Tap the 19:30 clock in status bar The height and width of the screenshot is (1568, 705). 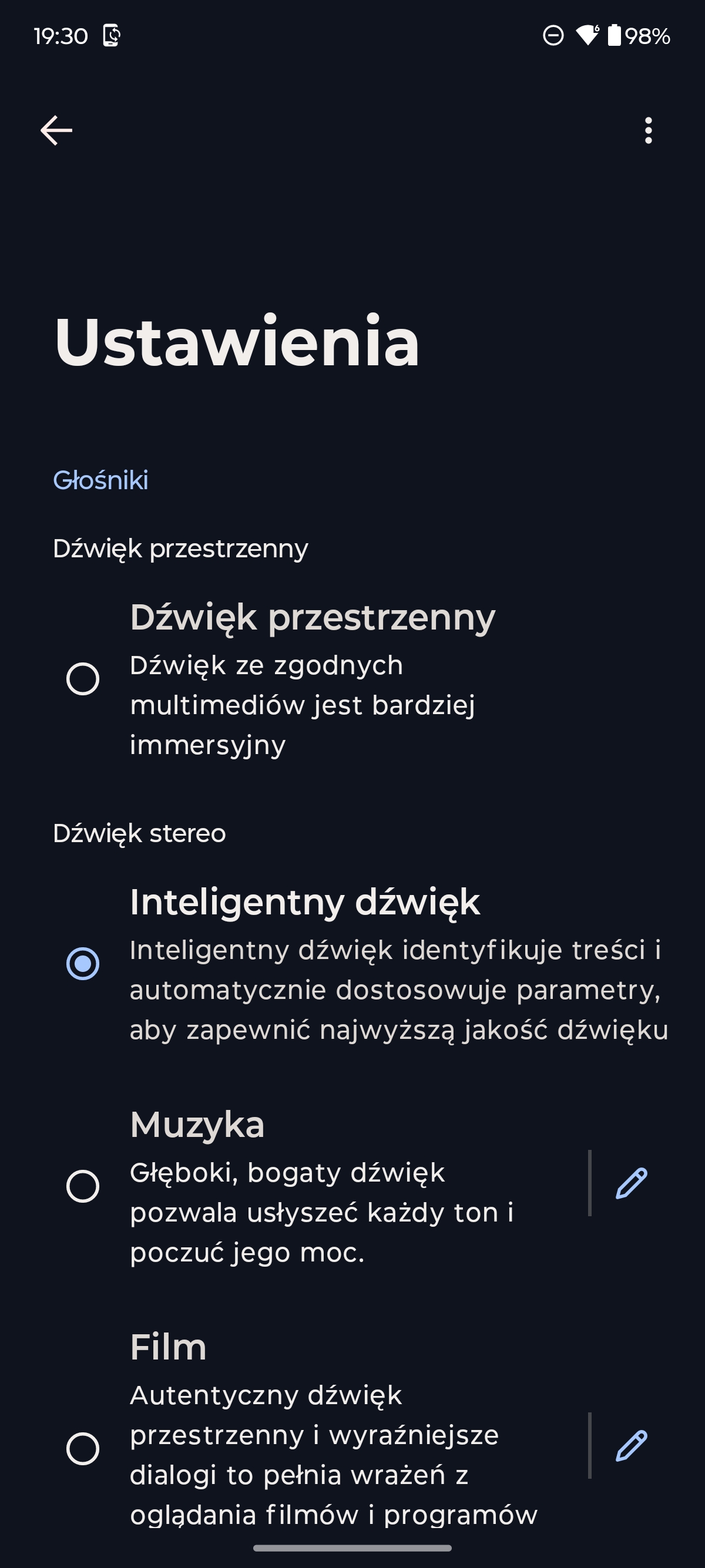pos(61,36)
